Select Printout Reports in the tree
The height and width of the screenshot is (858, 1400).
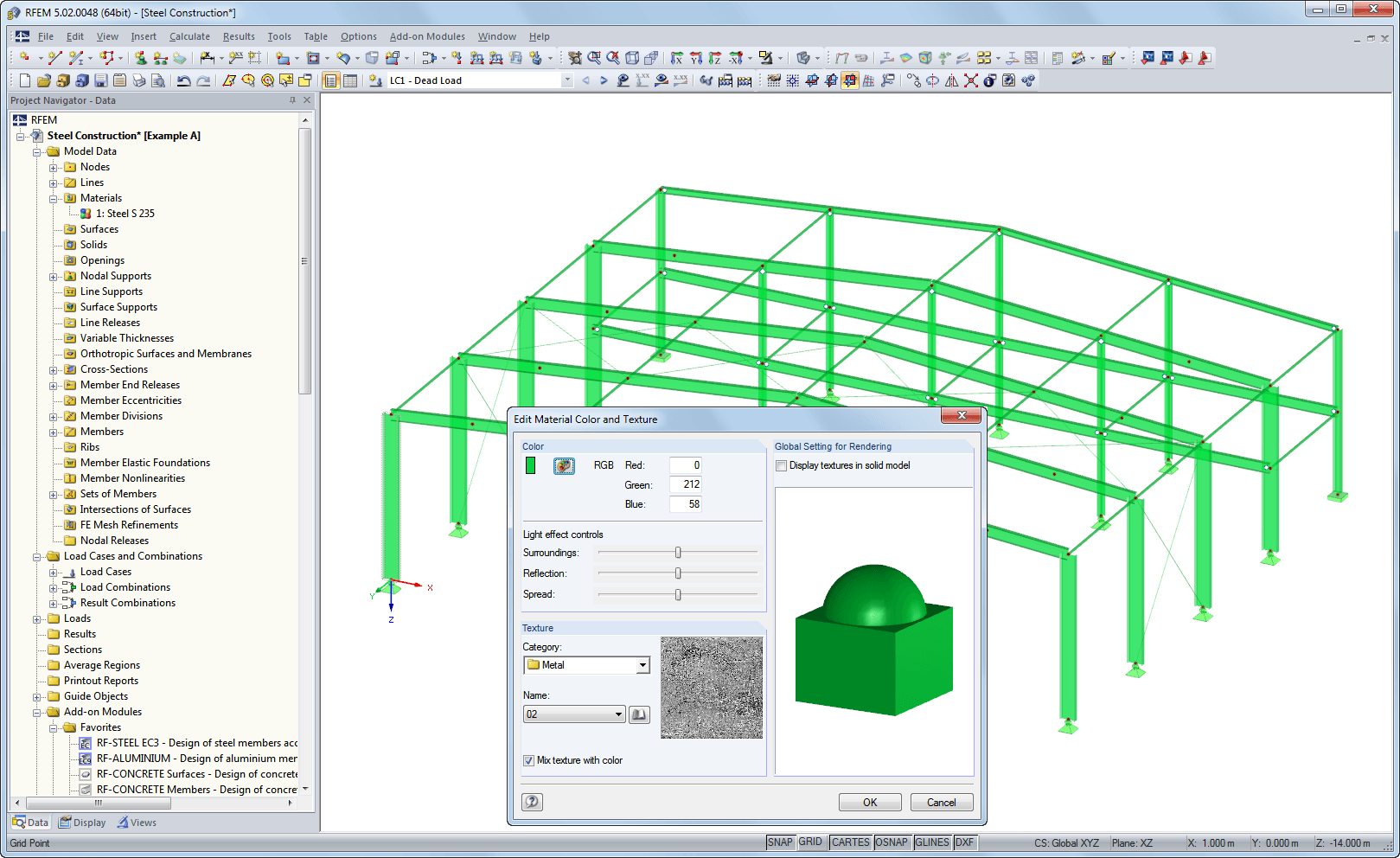coord(100,681)
